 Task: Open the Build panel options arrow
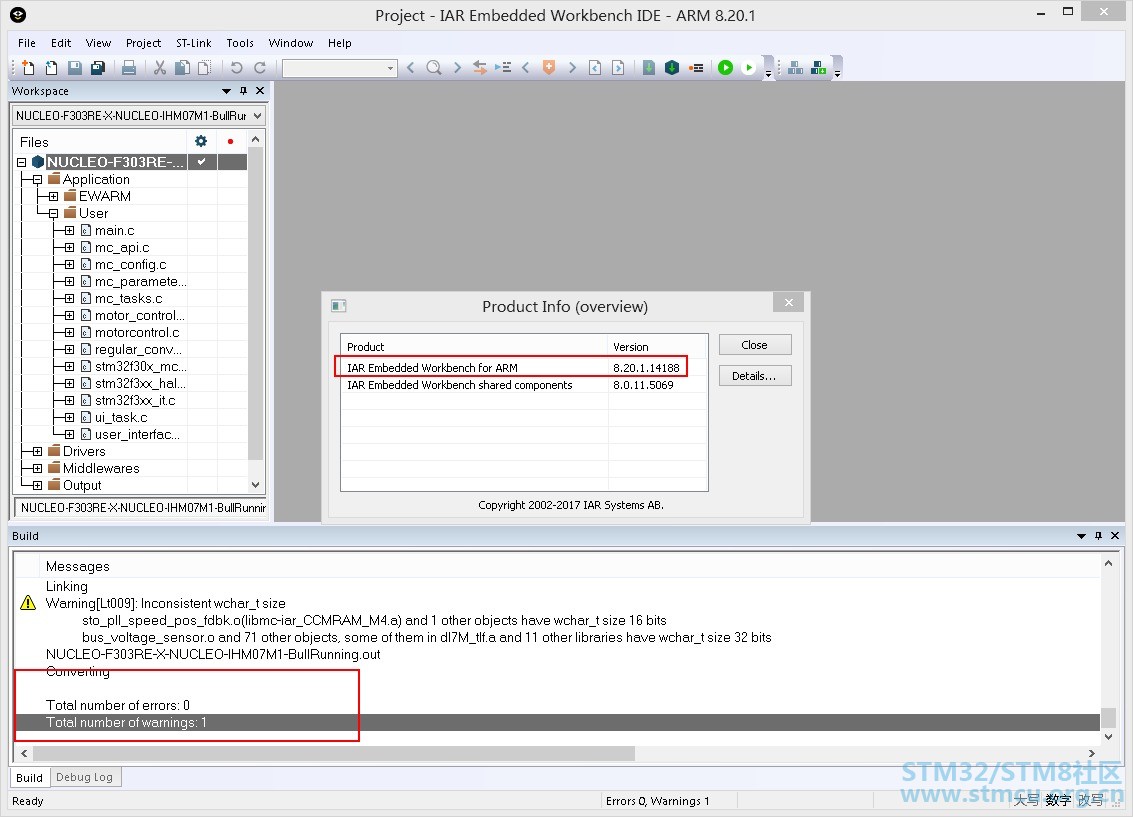click(1081, 536)
